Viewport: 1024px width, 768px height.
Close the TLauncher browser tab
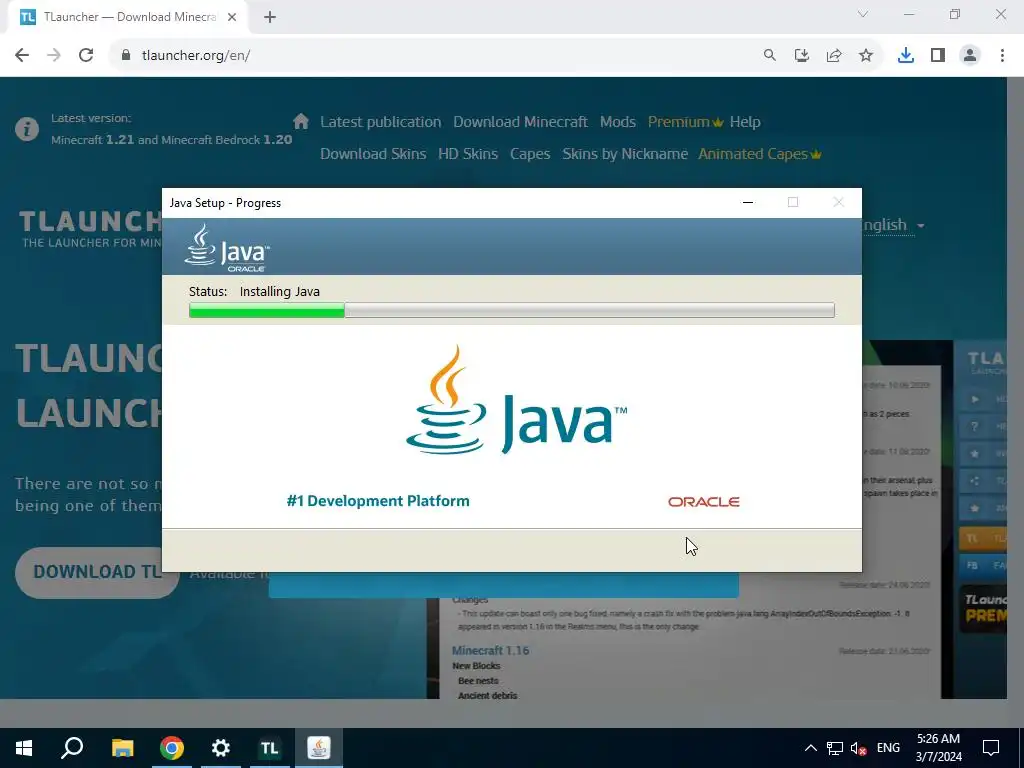[x=232, y=18]
